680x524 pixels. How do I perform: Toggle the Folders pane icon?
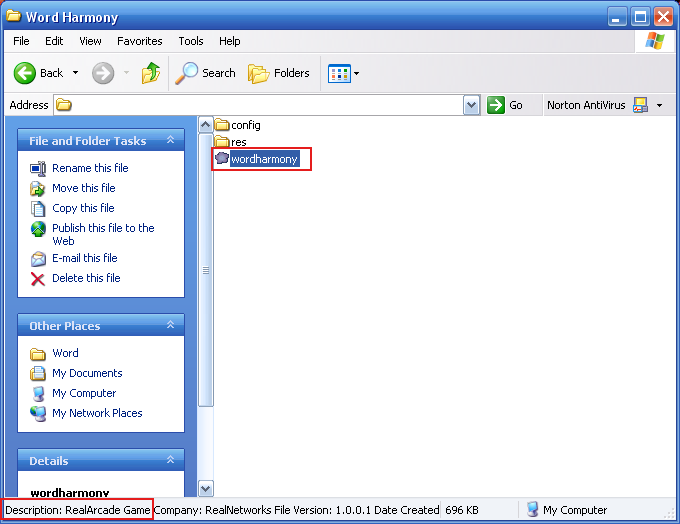(x=258, y=73)
